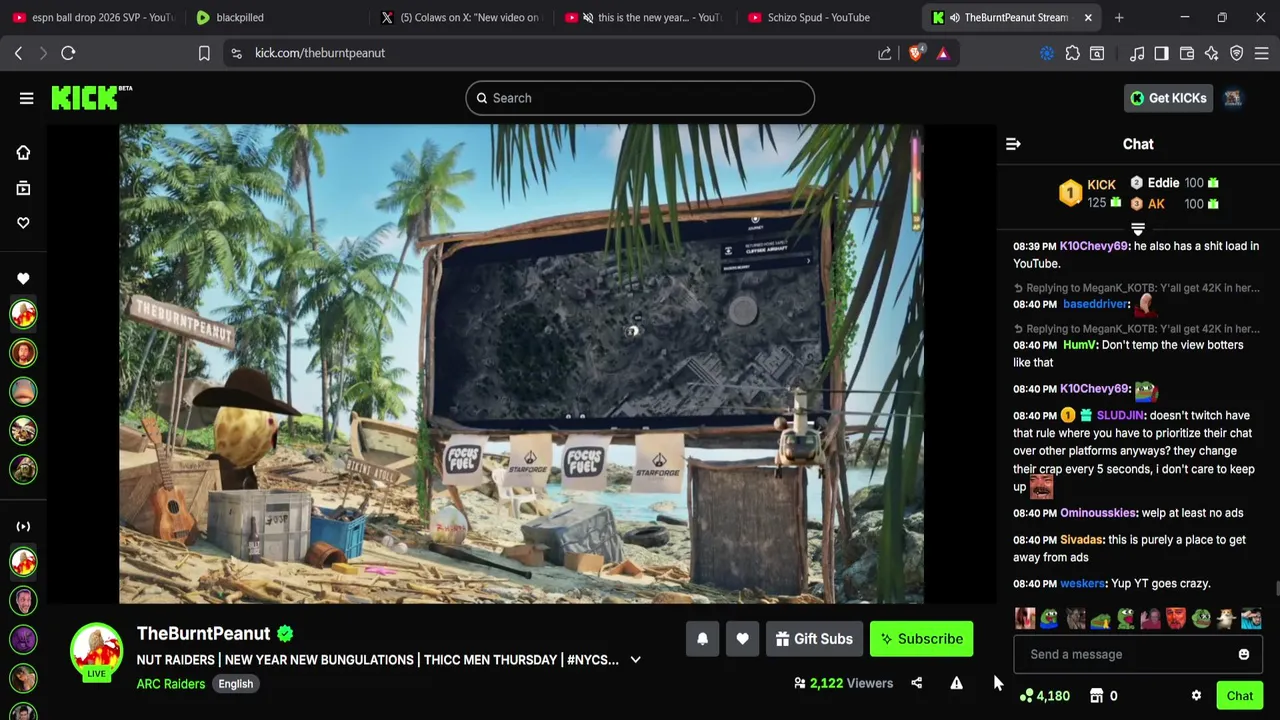Bookmark this page icon
Viewport: 1280px width, 720px height.
coord(204,53)
